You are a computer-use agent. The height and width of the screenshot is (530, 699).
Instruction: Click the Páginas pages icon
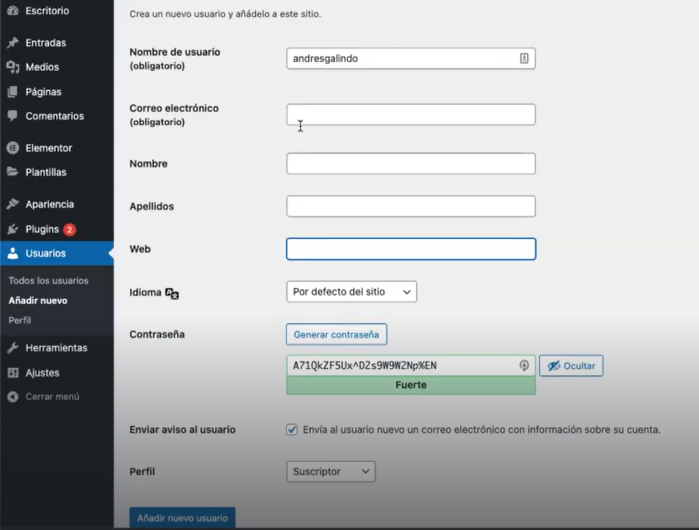(13, 92)
